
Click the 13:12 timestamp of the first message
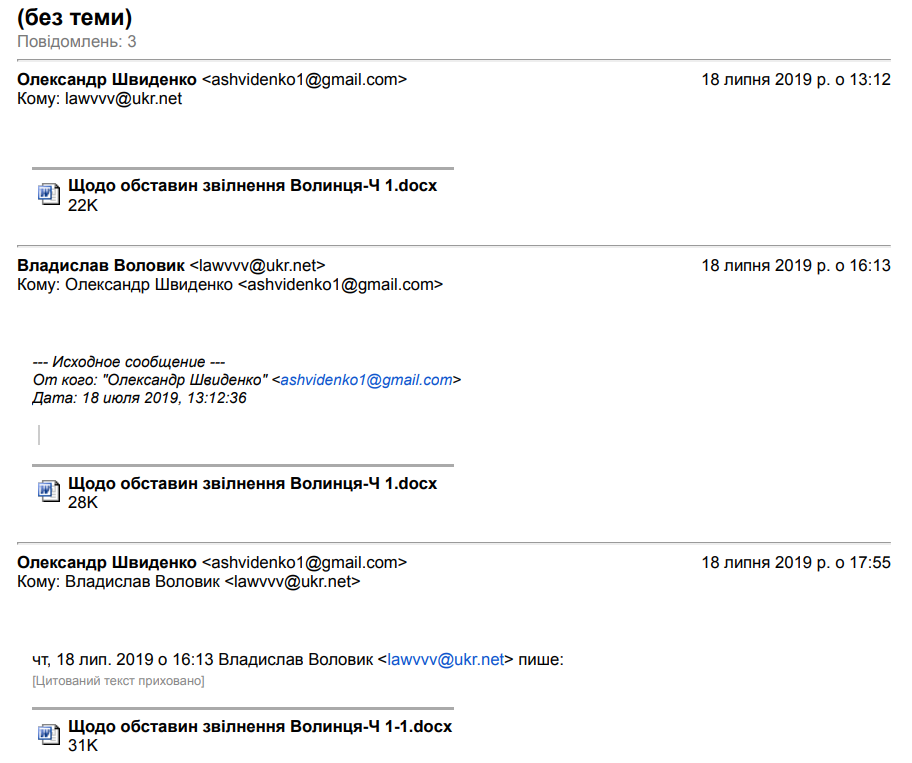796,80
